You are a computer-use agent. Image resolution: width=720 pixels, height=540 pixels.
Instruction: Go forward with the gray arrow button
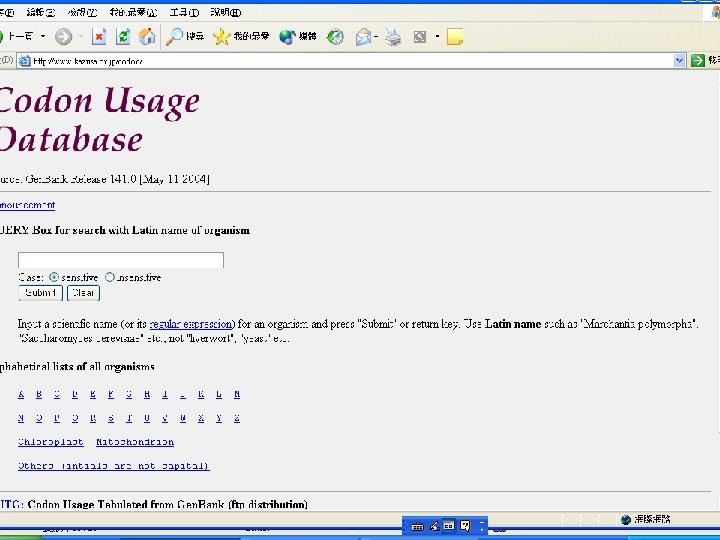63,36
